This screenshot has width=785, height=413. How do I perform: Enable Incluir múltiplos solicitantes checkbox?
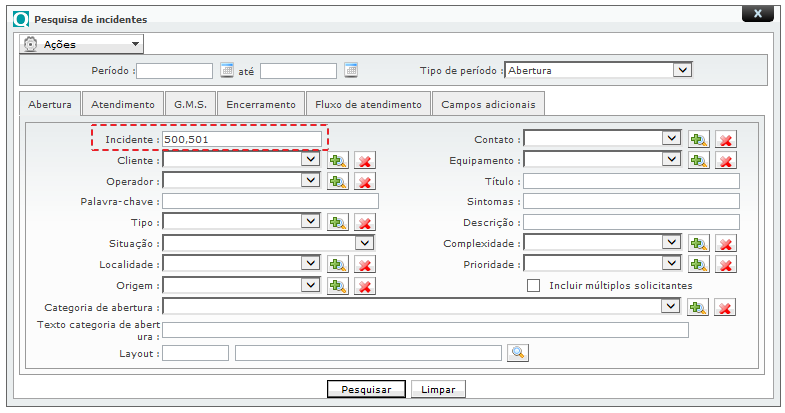(534, 286)
